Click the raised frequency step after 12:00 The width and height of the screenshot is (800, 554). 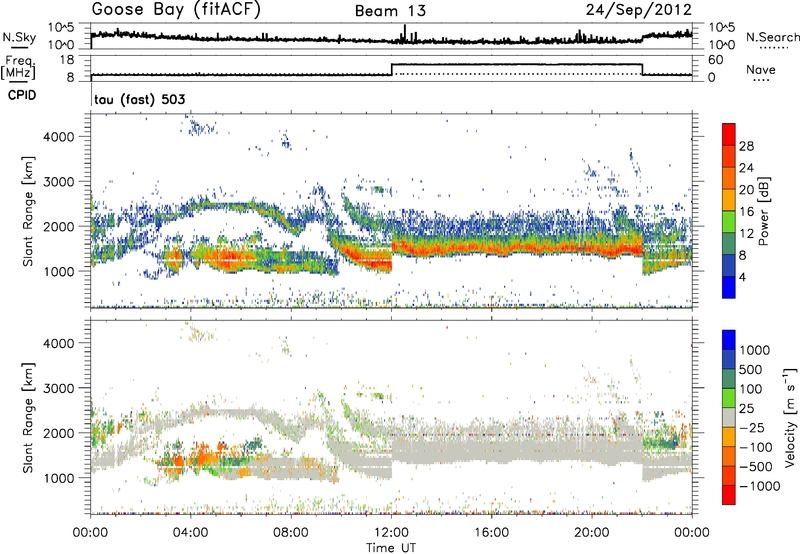pos(517,64)
